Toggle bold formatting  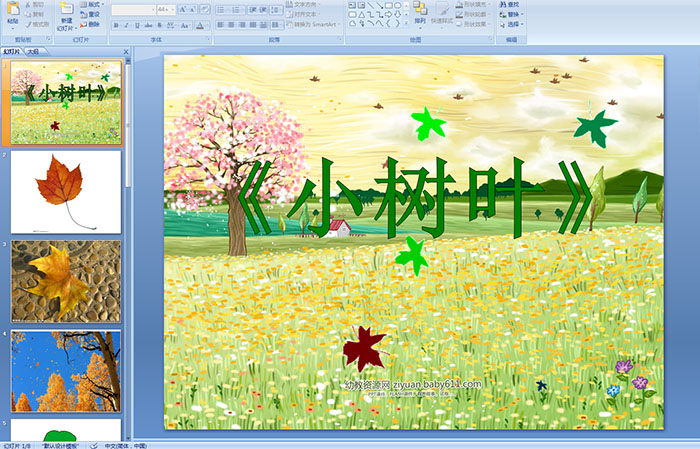coord(116,25)
